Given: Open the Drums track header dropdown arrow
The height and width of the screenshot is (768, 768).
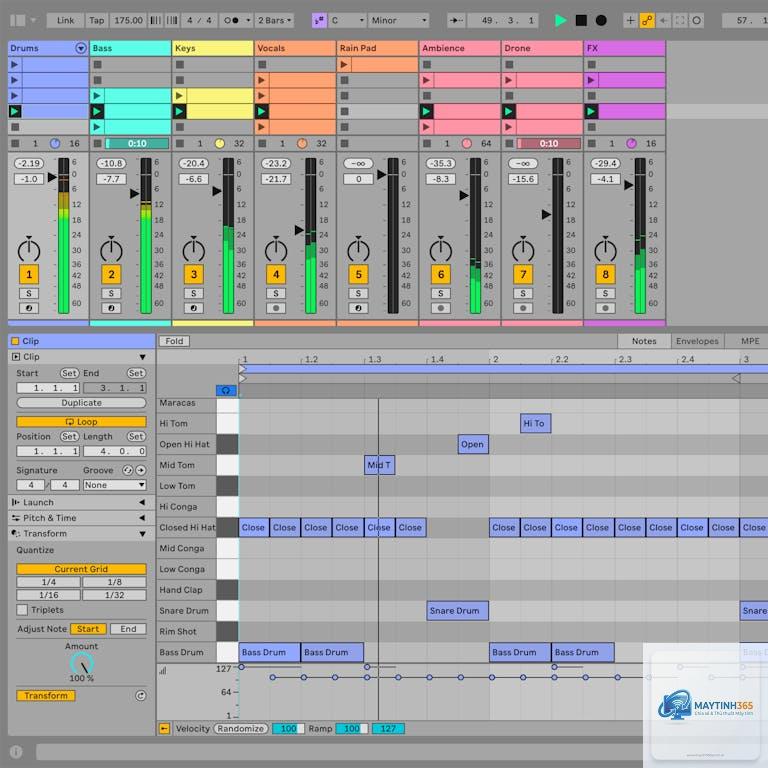Looking at the screenshot, I should pos(81,48).
